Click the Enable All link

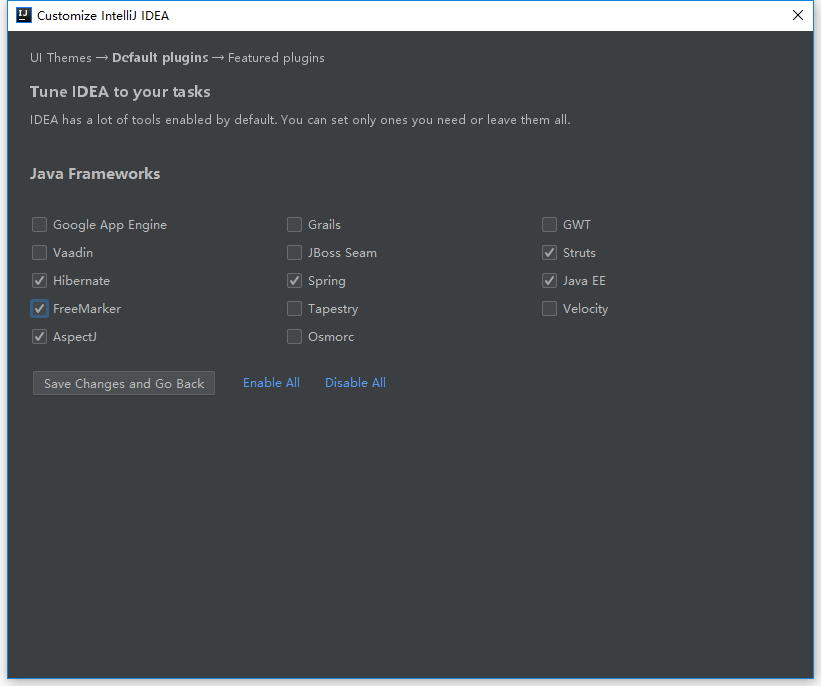[x=271, y=383]
